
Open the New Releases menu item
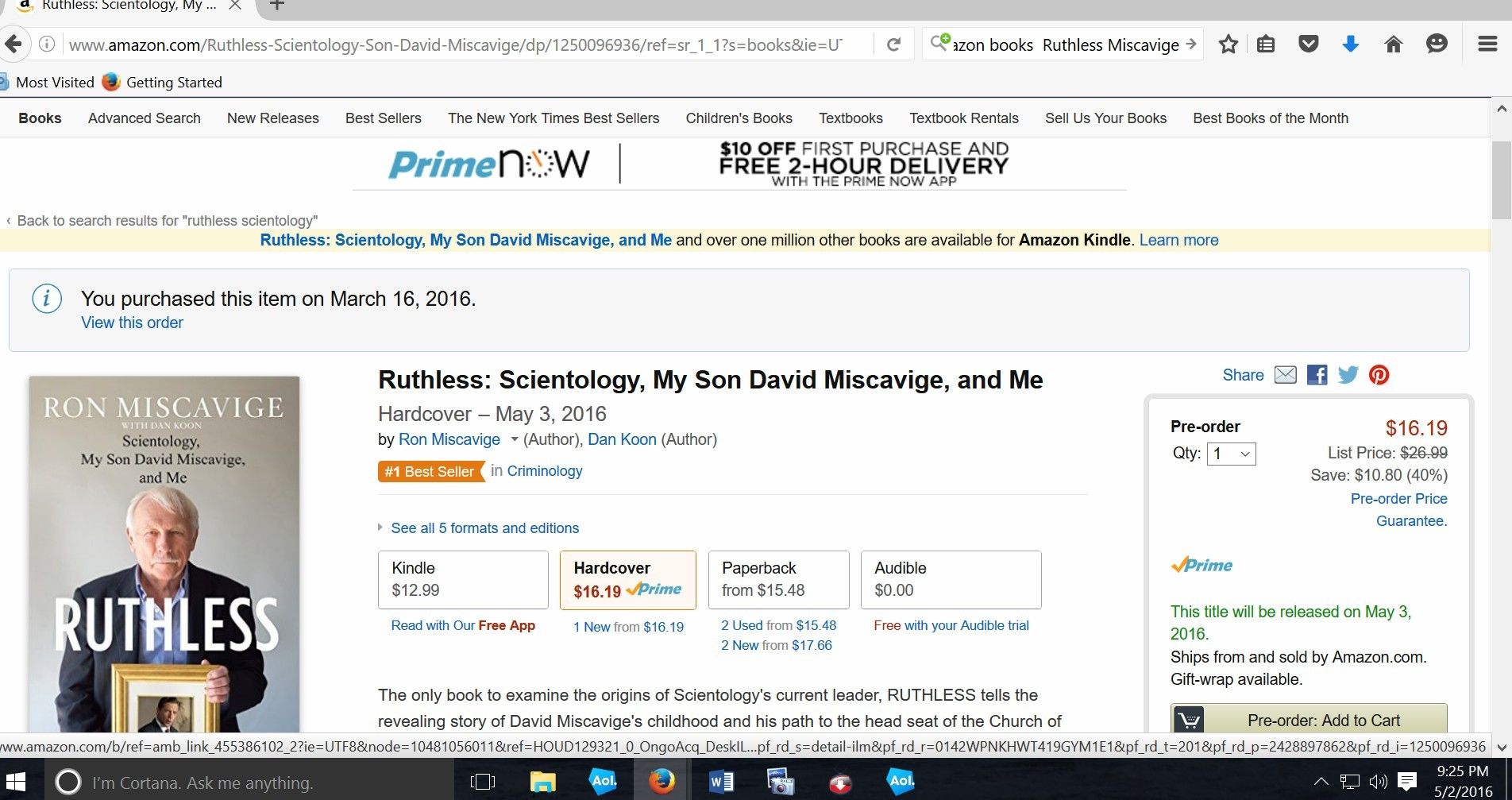coord(272,118)
